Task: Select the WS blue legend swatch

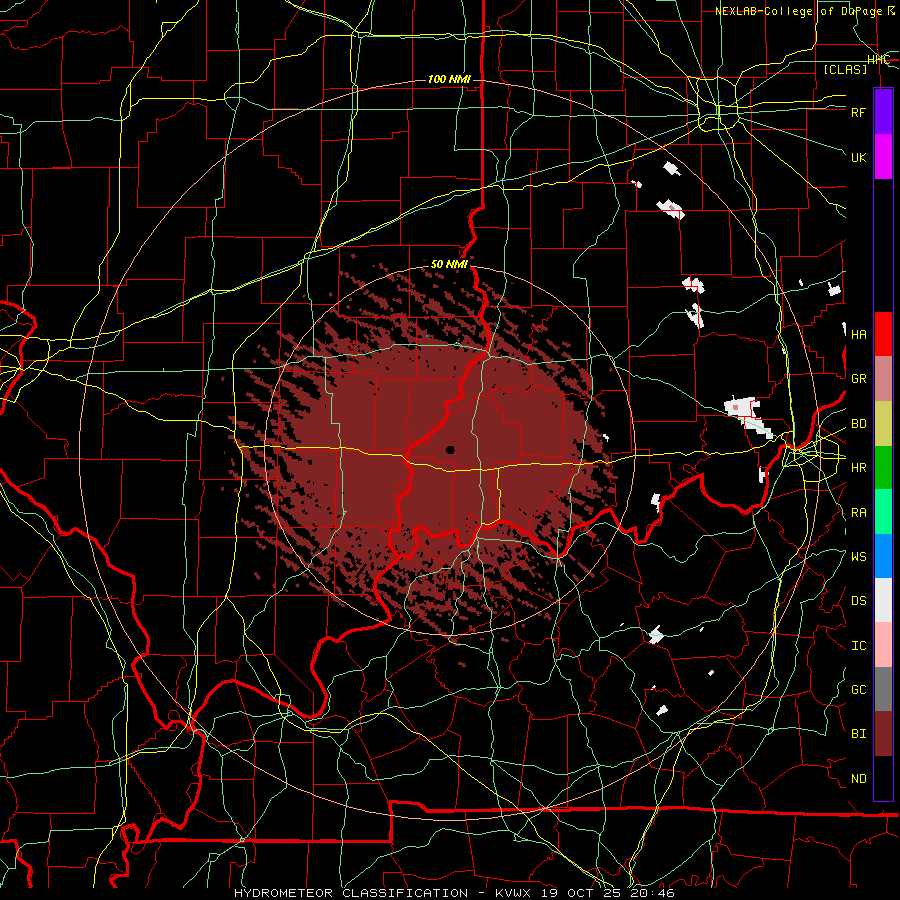Action: coord(883,556)
